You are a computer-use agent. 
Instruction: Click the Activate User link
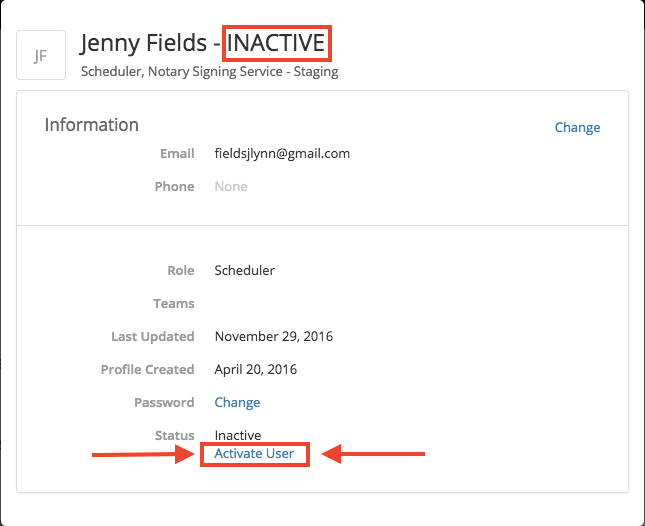pyautogui.click(x=254, y=454)
